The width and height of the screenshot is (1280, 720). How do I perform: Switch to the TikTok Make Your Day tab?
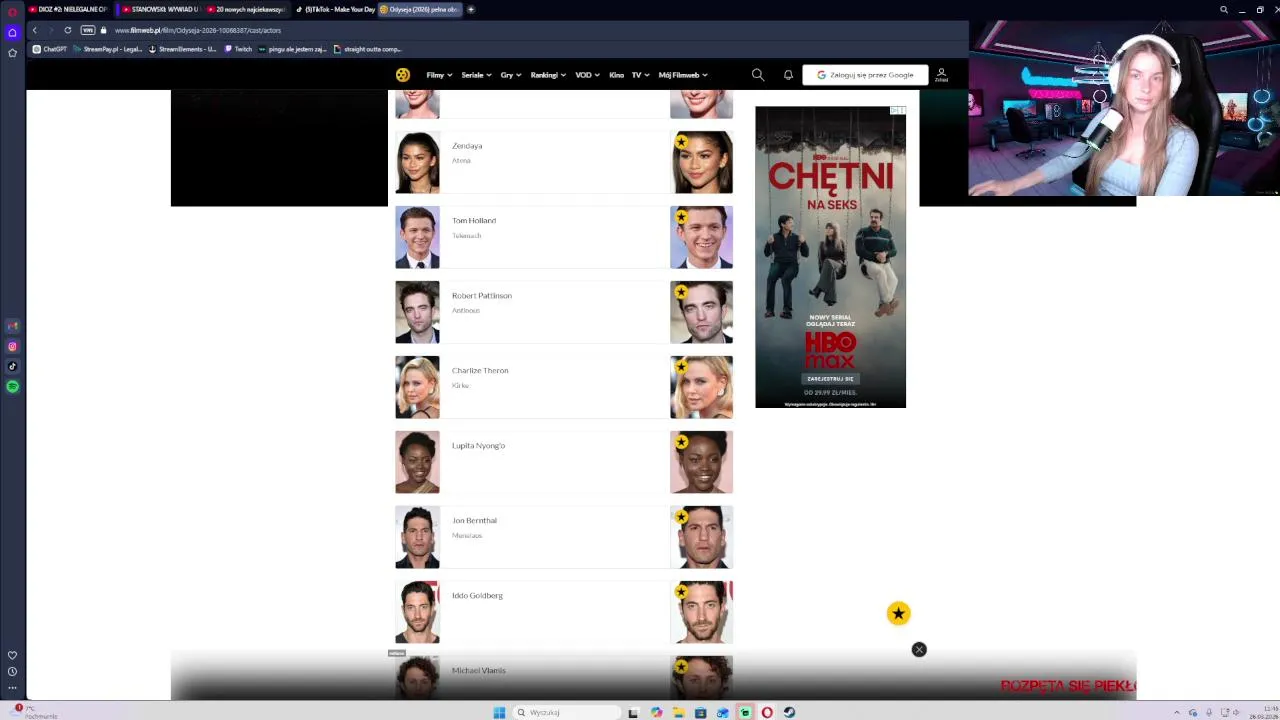click(335, 9)
